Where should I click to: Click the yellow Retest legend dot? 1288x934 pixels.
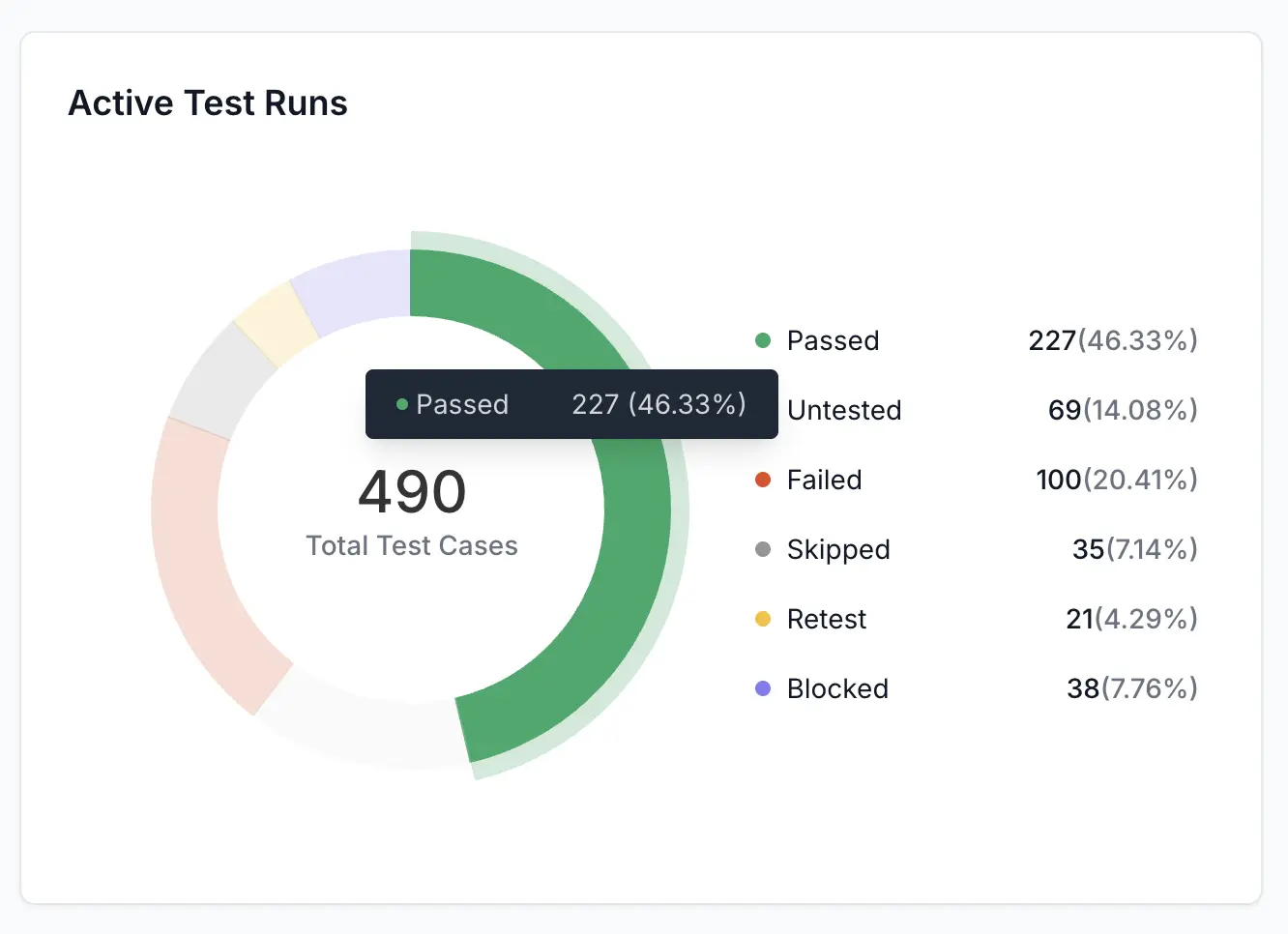pos(763,619)
